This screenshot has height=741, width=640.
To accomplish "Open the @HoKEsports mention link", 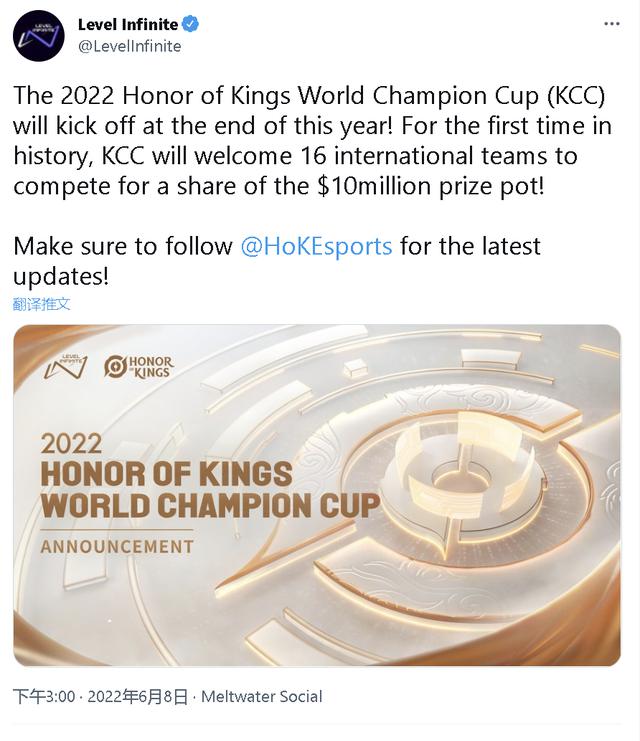I will point(316,246).
